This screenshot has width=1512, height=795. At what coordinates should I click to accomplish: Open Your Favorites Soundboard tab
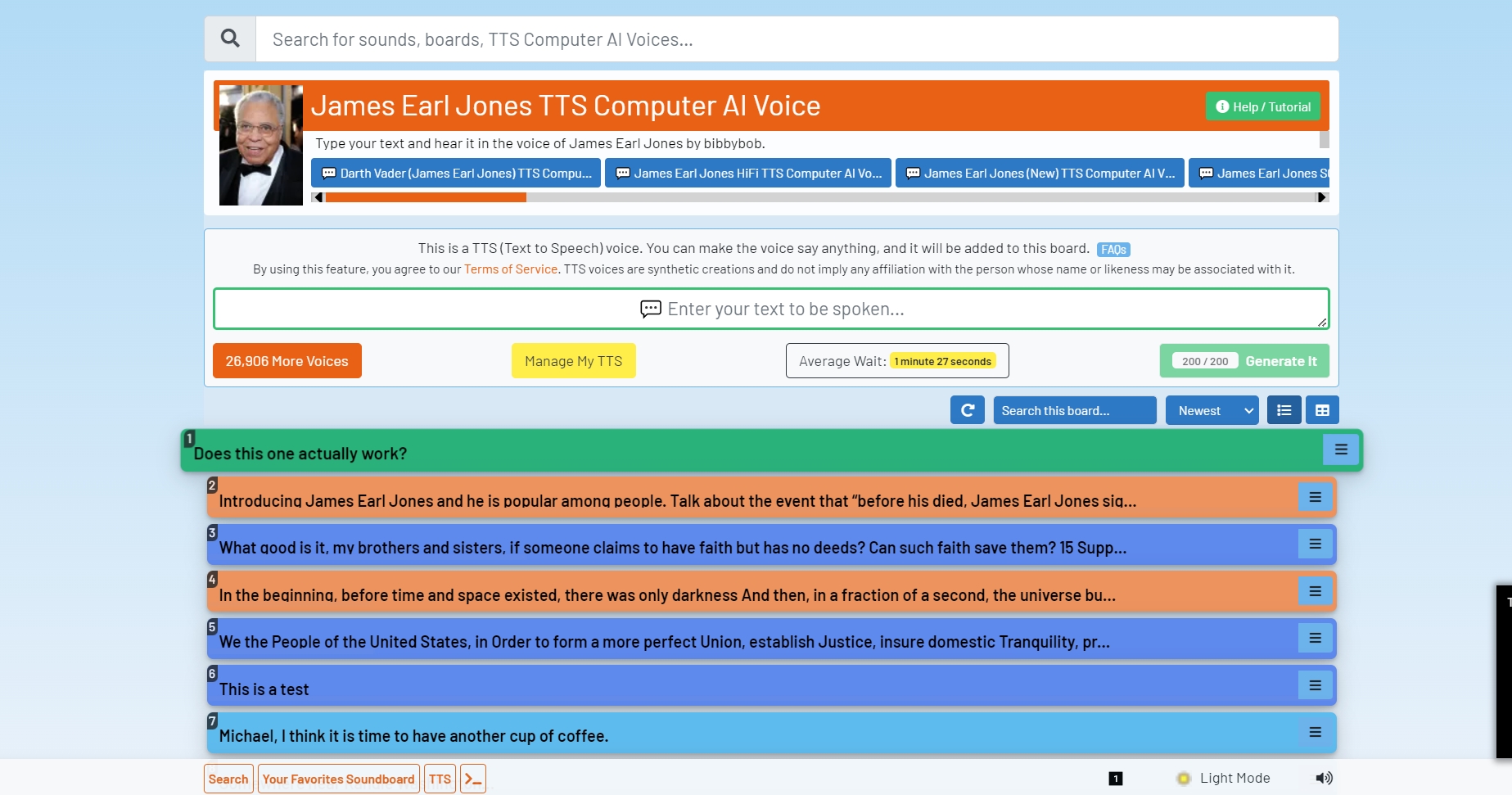click(x=338, y=779)
